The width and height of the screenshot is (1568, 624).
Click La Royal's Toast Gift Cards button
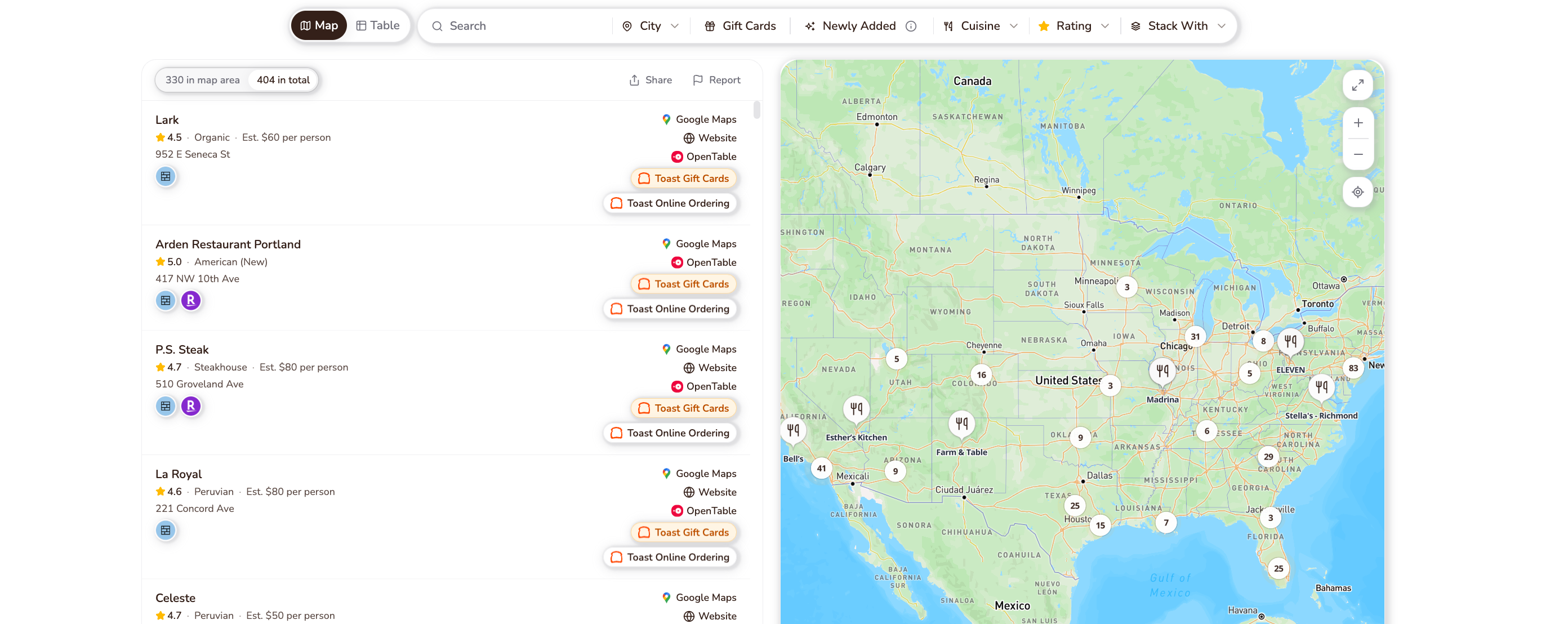(x=684, y=533)
